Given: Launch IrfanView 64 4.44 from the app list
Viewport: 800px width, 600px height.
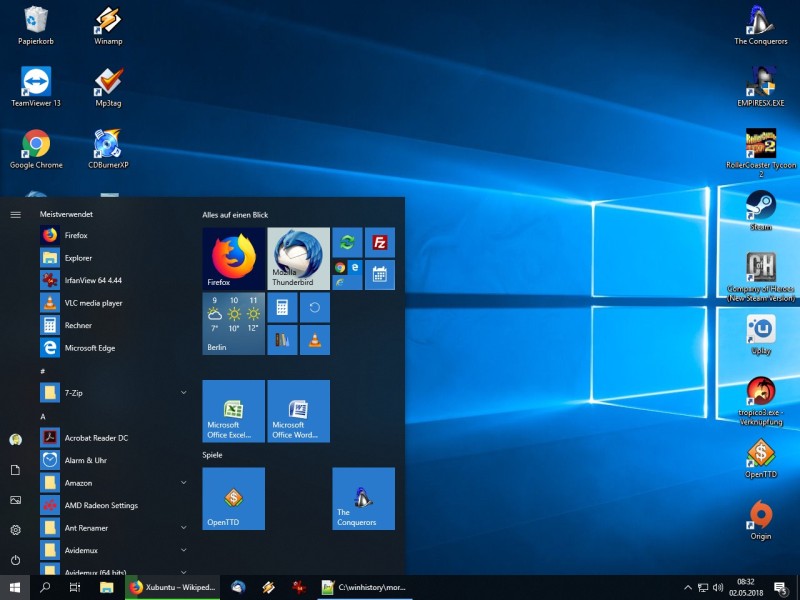Looking at the screenshot, I should pos(113,280).
